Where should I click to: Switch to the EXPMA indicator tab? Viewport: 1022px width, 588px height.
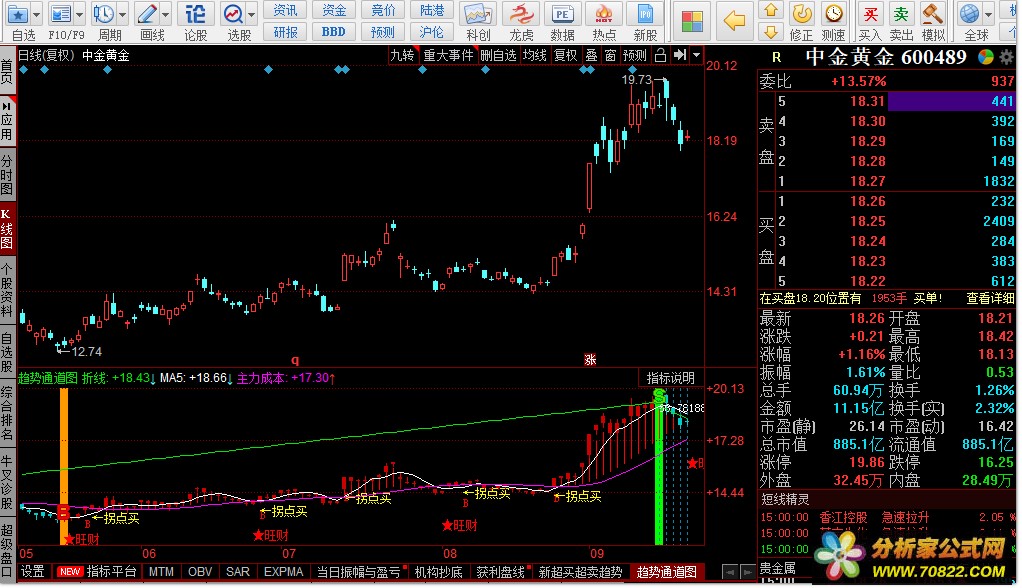(283, 572)
